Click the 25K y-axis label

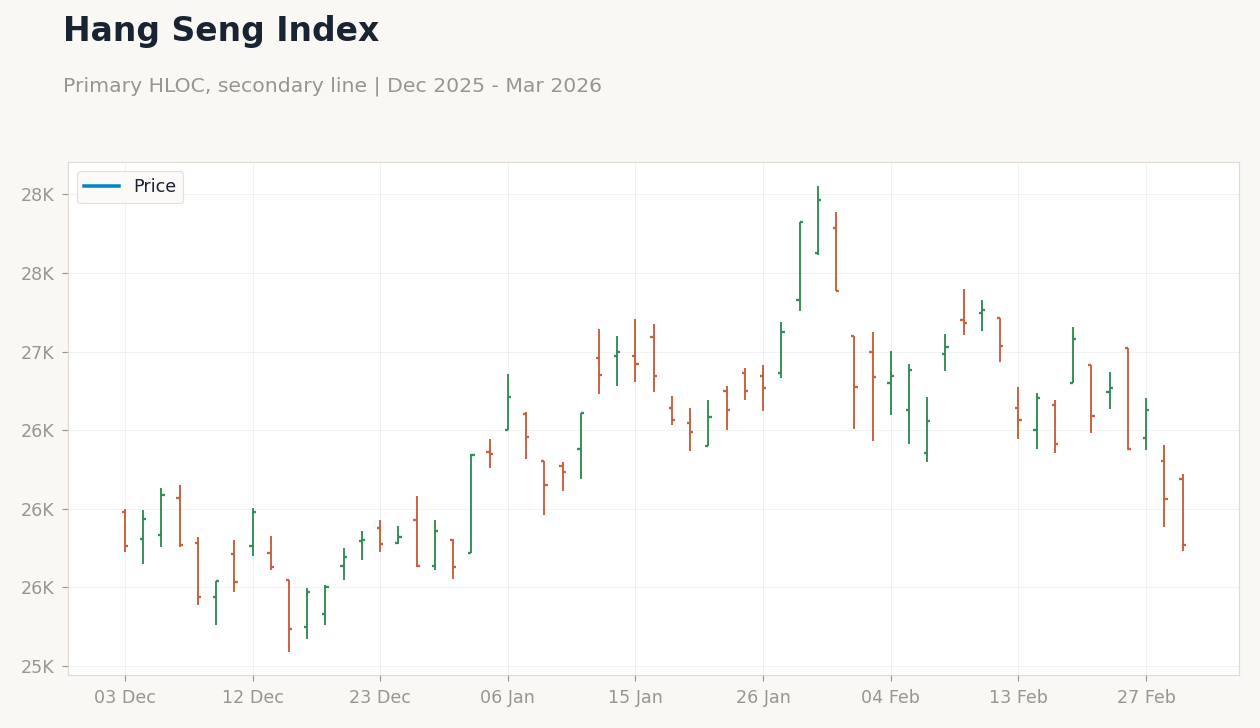click(44, 667)
